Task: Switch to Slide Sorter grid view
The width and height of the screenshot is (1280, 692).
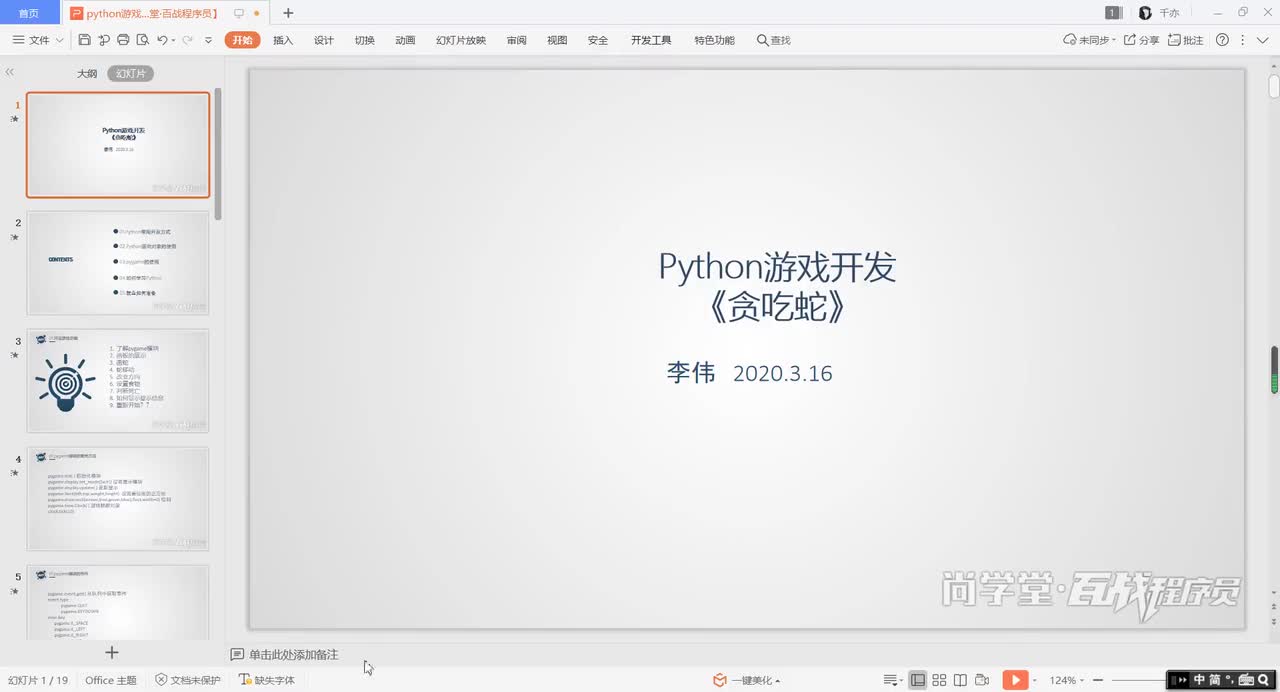Action: click(x=939, y=680)
